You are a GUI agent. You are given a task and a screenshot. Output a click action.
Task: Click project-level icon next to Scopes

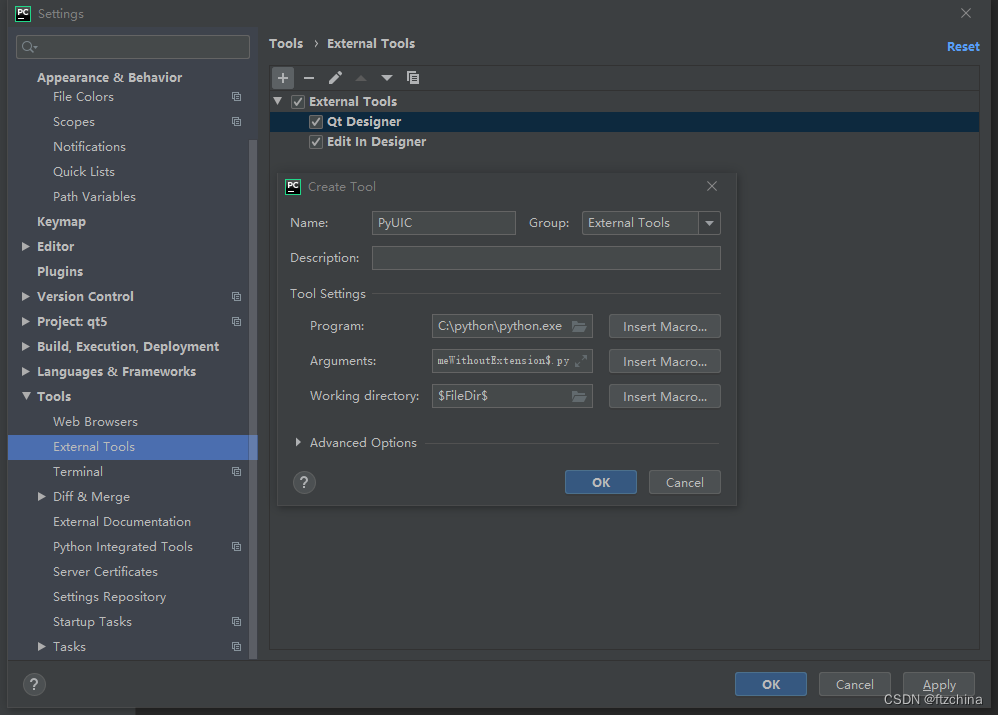pyautogui.click(x=236, y=122)
